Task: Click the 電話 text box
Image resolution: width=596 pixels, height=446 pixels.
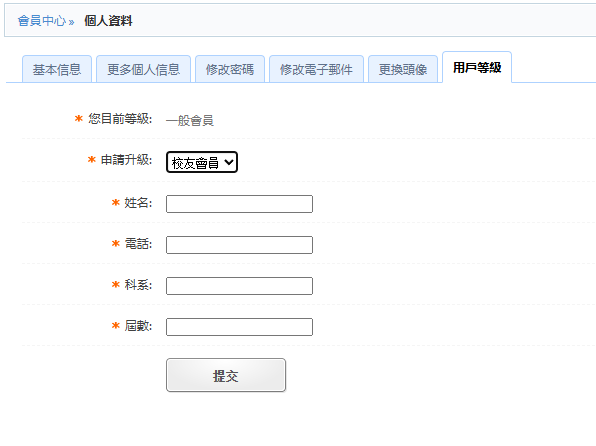Action: point(239,245)
